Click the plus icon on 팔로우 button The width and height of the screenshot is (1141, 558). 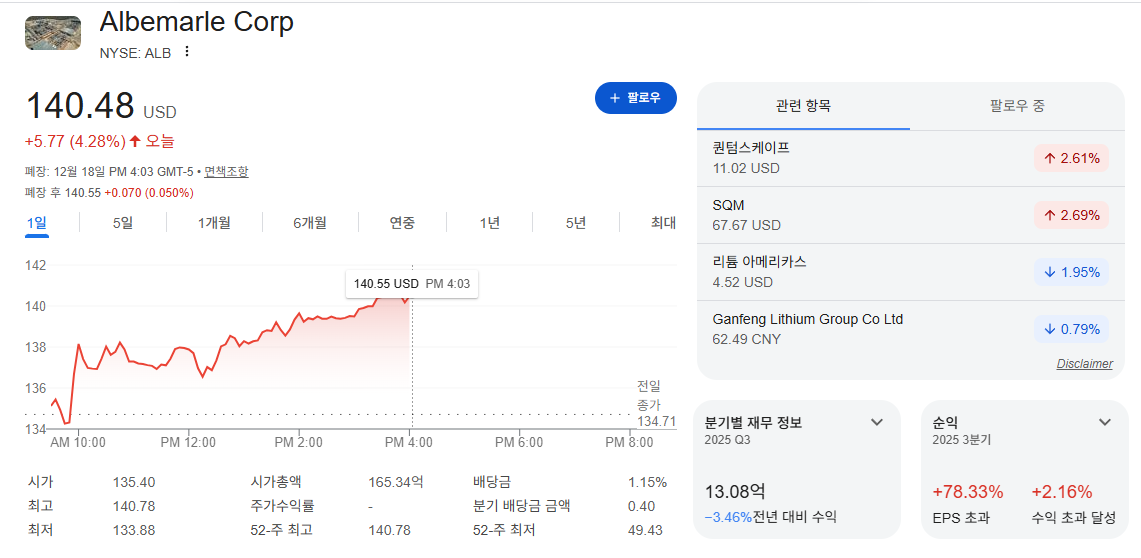[x=615, y=98]
